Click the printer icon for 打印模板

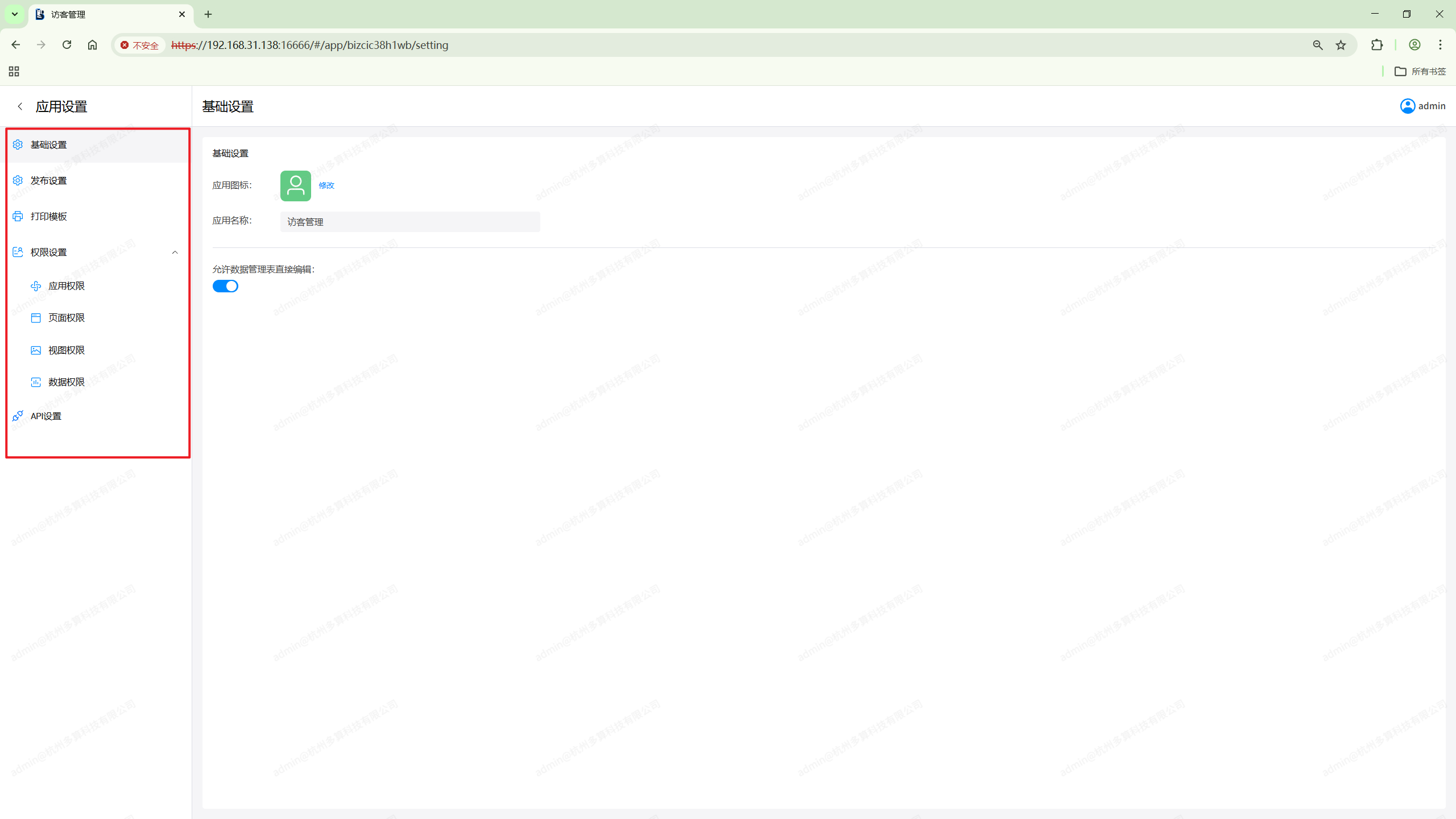[x=18, y=216]
